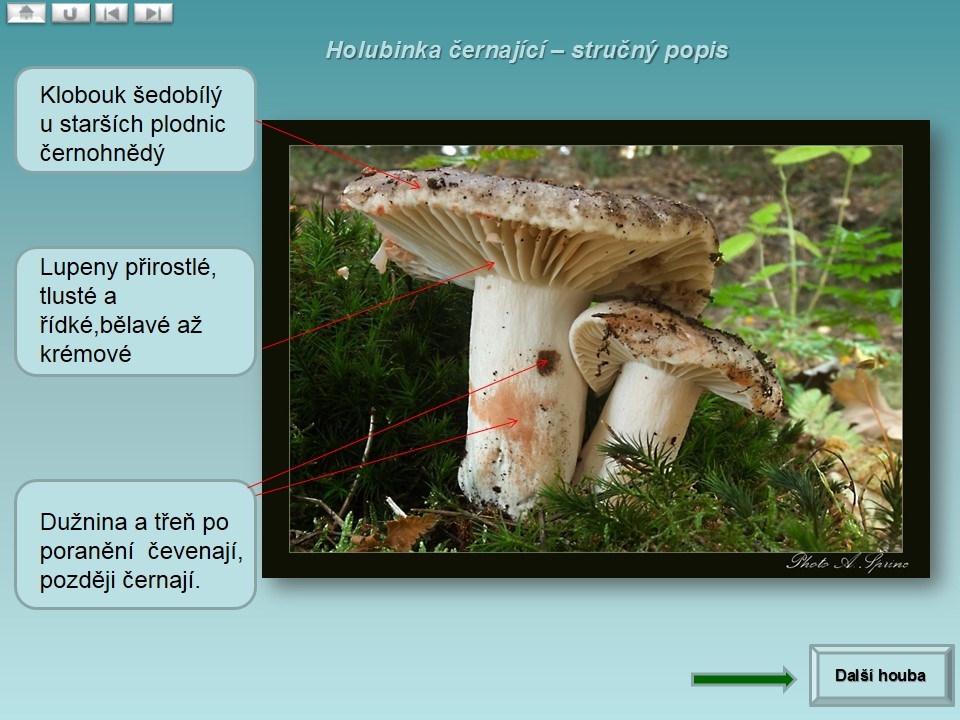Image resolution: width=960 pixels, height=720 pixels.
Task: Click the "Dužnina a třeň" callout box
Action: pyautogui.click(x=135, y=545)
